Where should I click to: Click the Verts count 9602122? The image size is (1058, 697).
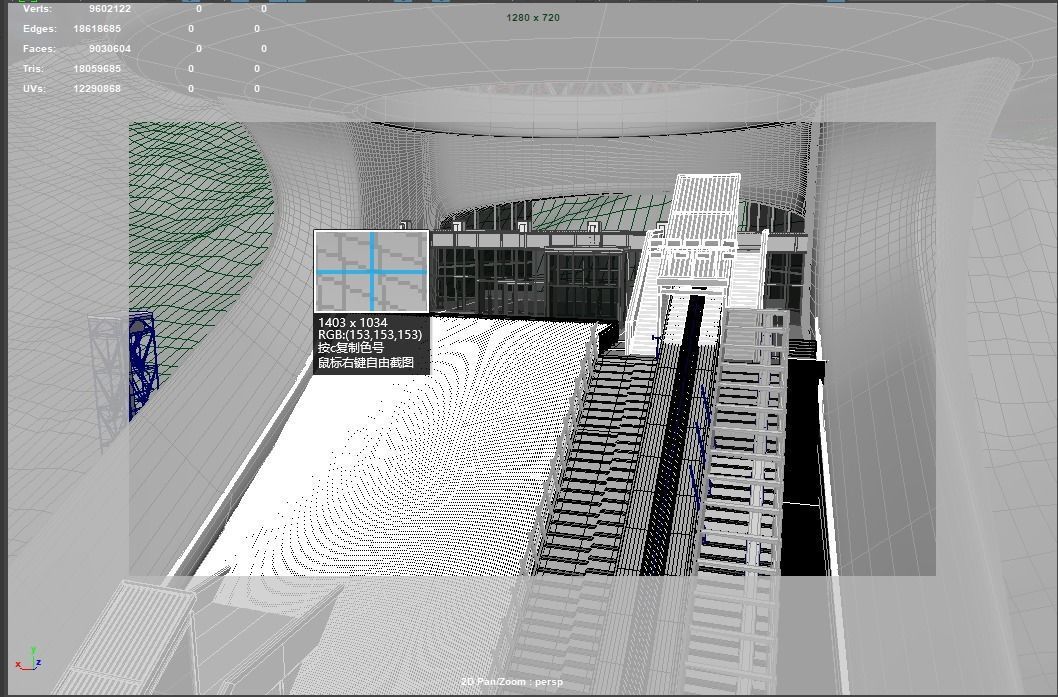click(110, 9)
